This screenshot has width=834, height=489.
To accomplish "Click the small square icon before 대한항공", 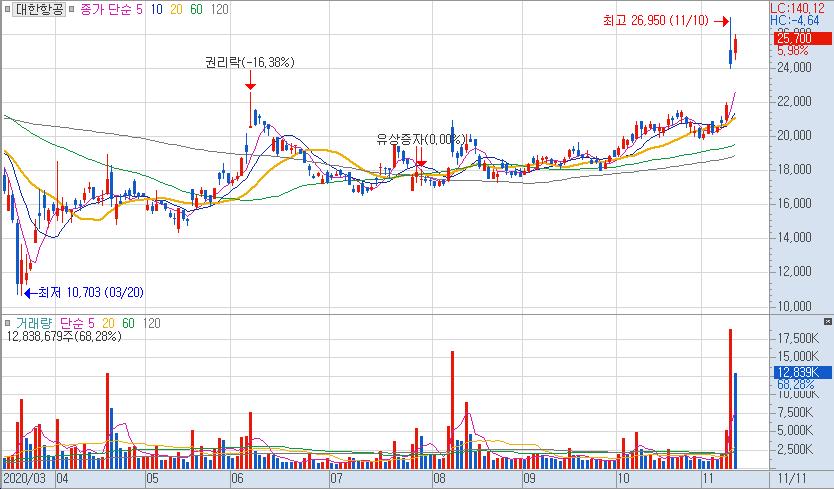I will pos(6,9).
